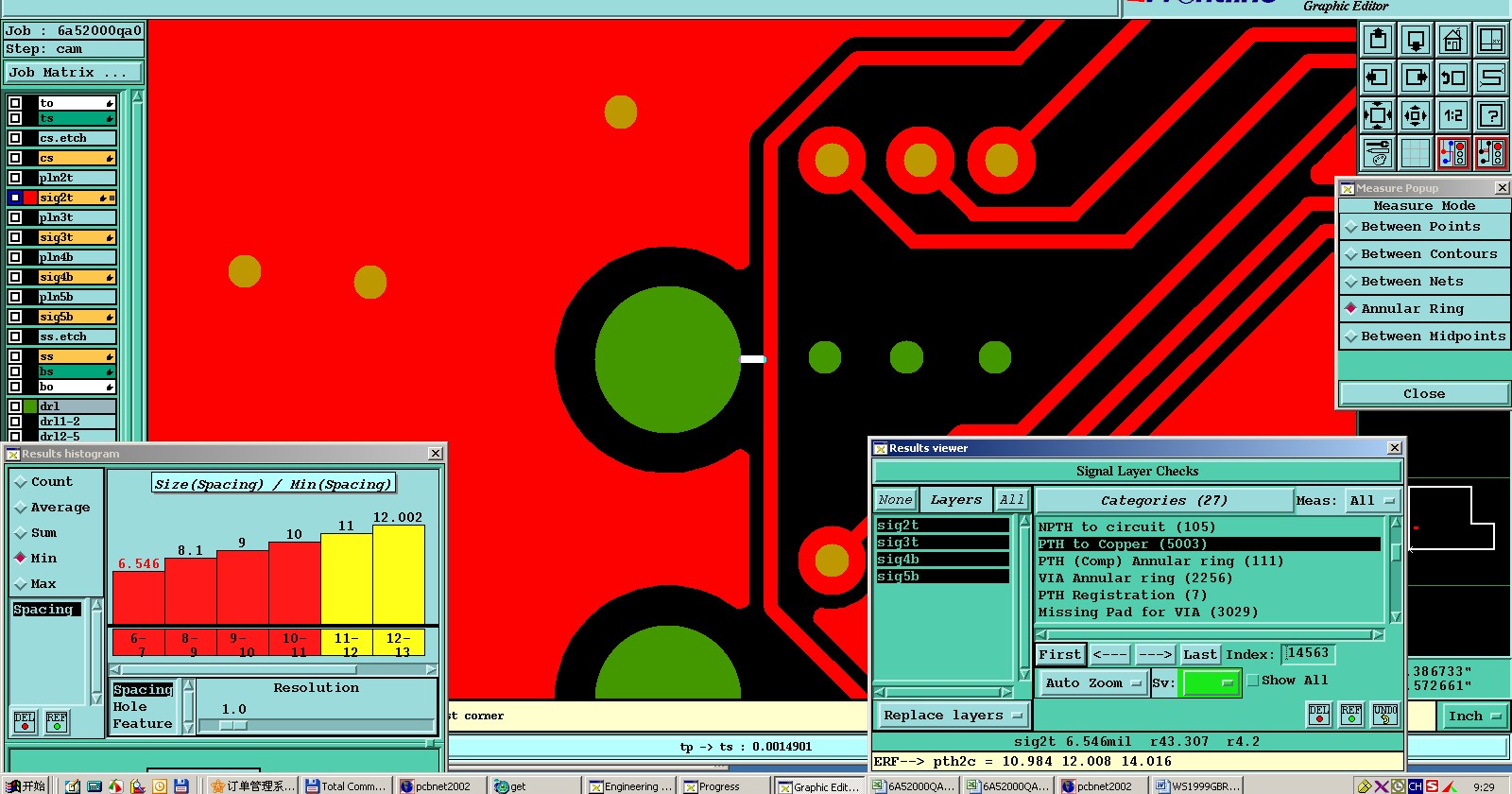This screenshot has height=794, width=1512.
Task: Click the Last result button
Action: coord(1200,655)
